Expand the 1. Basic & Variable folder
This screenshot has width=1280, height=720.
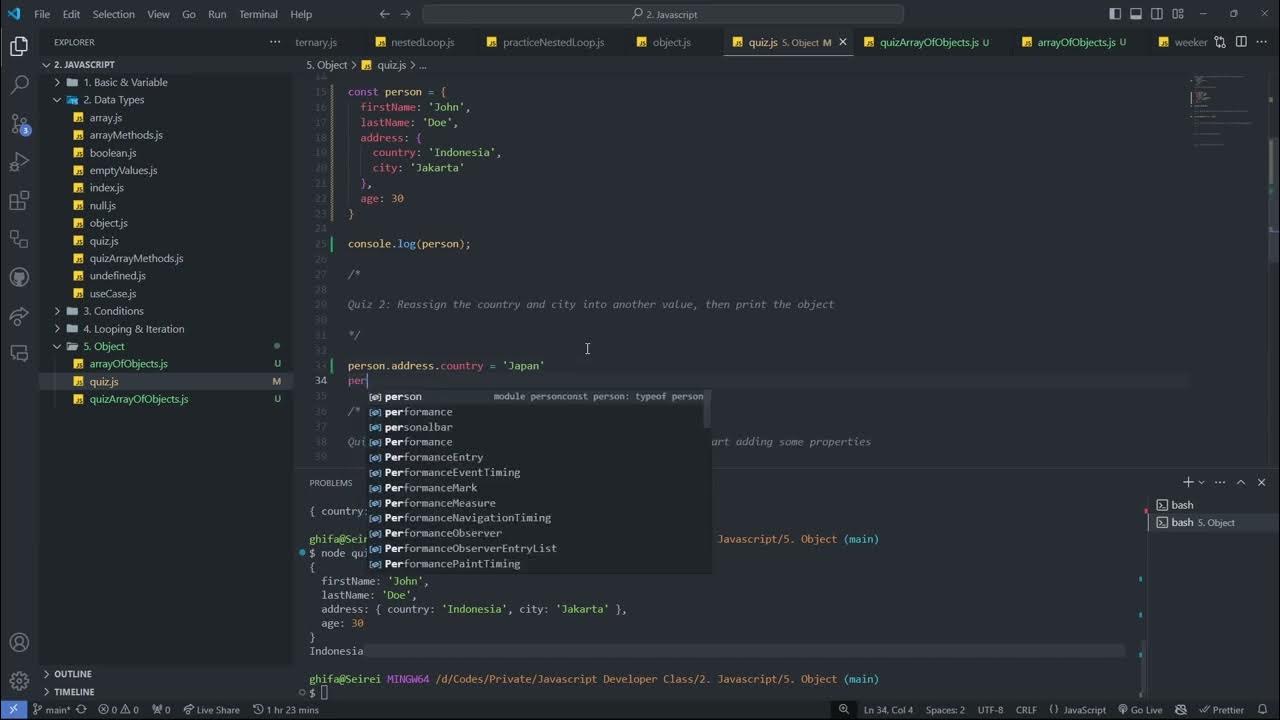166,82
